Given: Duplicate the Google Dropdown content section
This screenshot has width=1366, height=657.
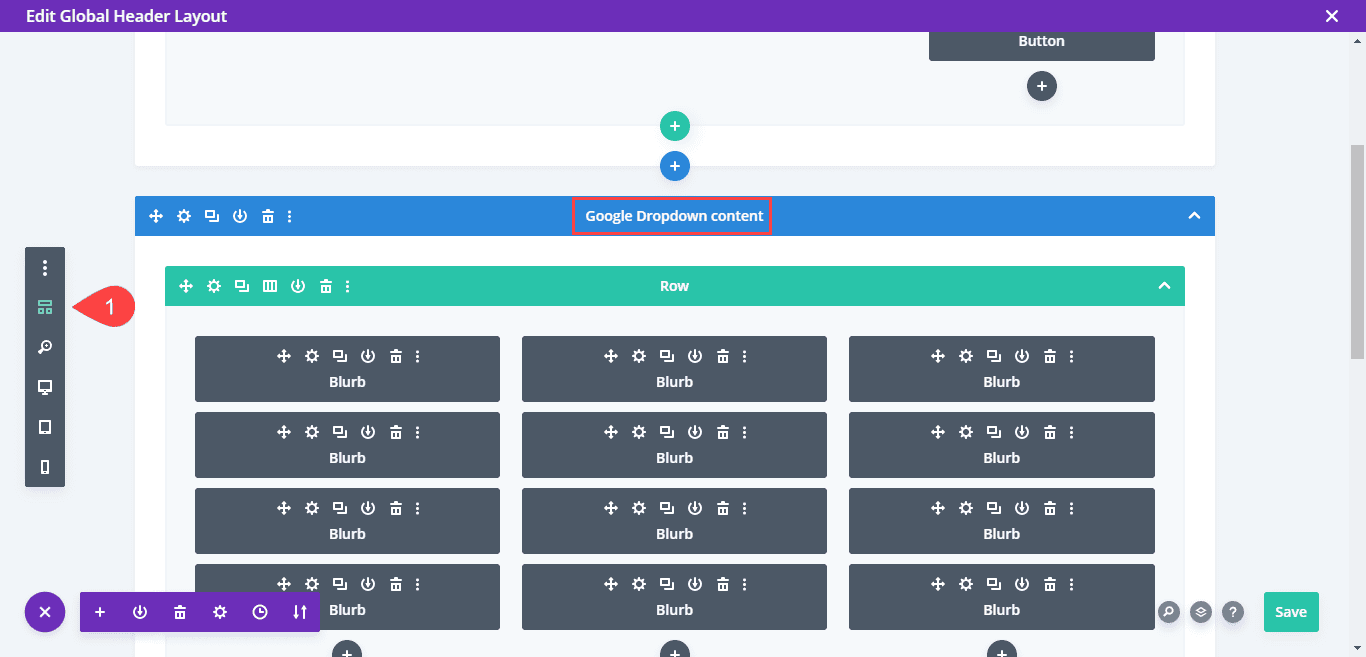Looking at the screenshot, I should click(212, 216).
